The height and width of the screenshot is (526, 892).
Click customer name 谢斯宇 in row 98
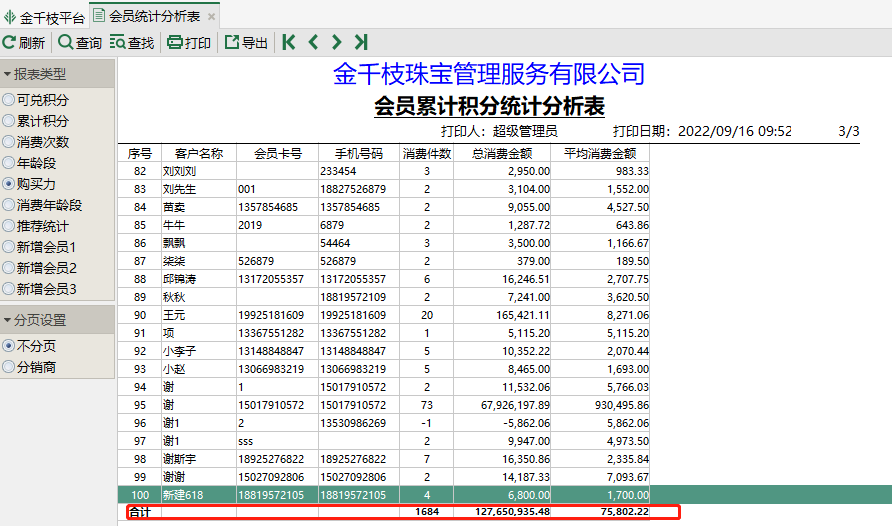(179, 459)
